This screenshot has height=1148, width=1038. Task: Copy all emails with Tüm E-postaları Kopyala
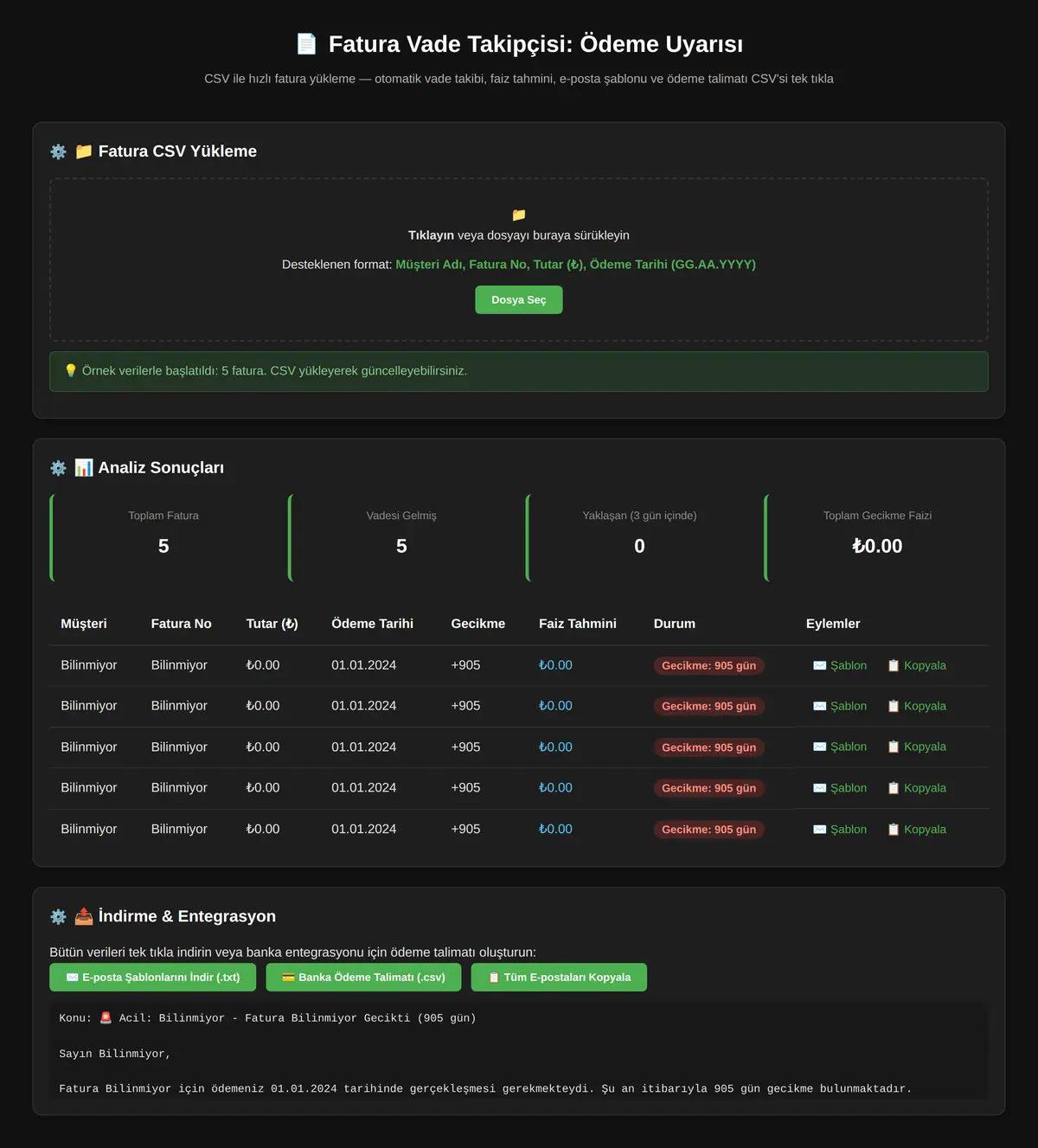[559, 977]
